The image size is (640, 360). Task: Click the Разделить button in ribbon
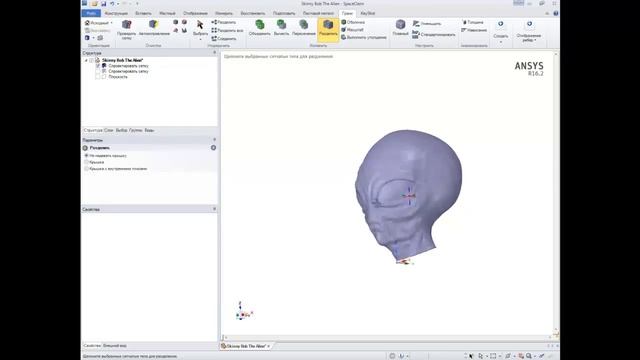(x=224, y=22)
